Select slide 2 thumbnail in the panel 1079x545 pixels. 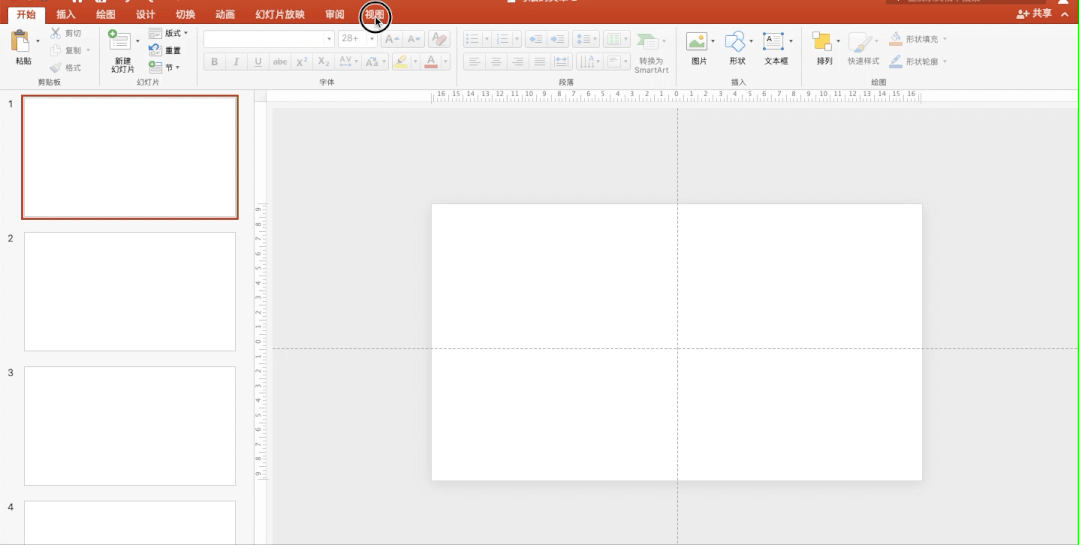130,291
